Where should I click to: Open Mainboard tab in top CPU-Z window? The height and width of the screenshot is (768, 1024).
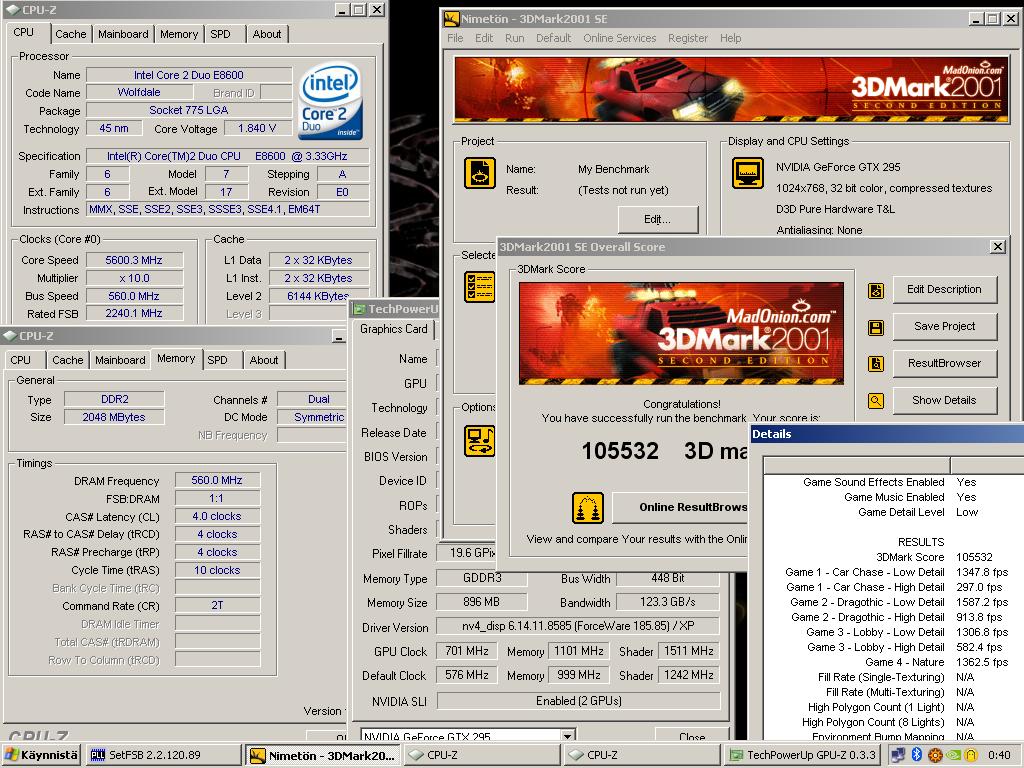(123, 34)
